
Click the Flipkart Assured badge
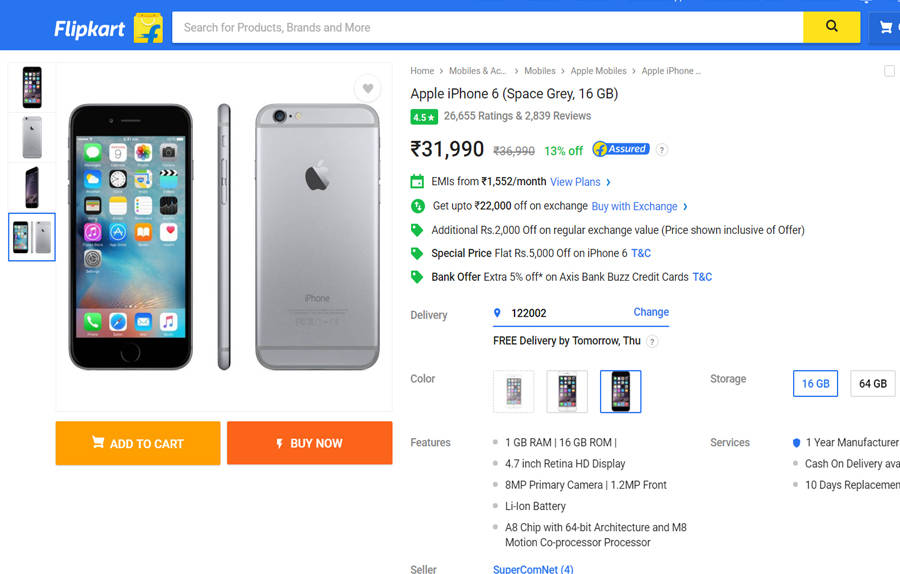(621, 149)
